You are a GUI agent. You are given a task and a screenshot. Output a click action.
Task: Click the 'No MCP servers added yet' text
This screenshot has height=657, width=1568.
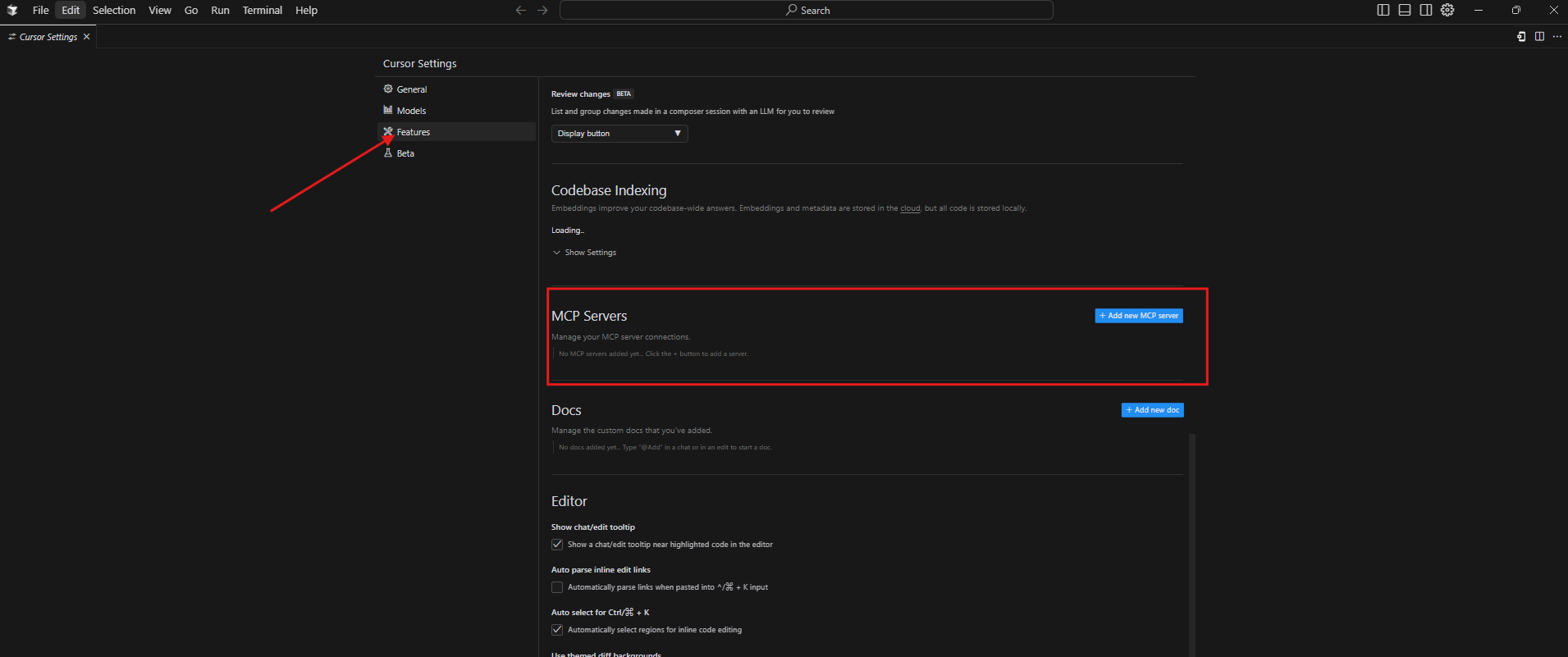(653, 354)
